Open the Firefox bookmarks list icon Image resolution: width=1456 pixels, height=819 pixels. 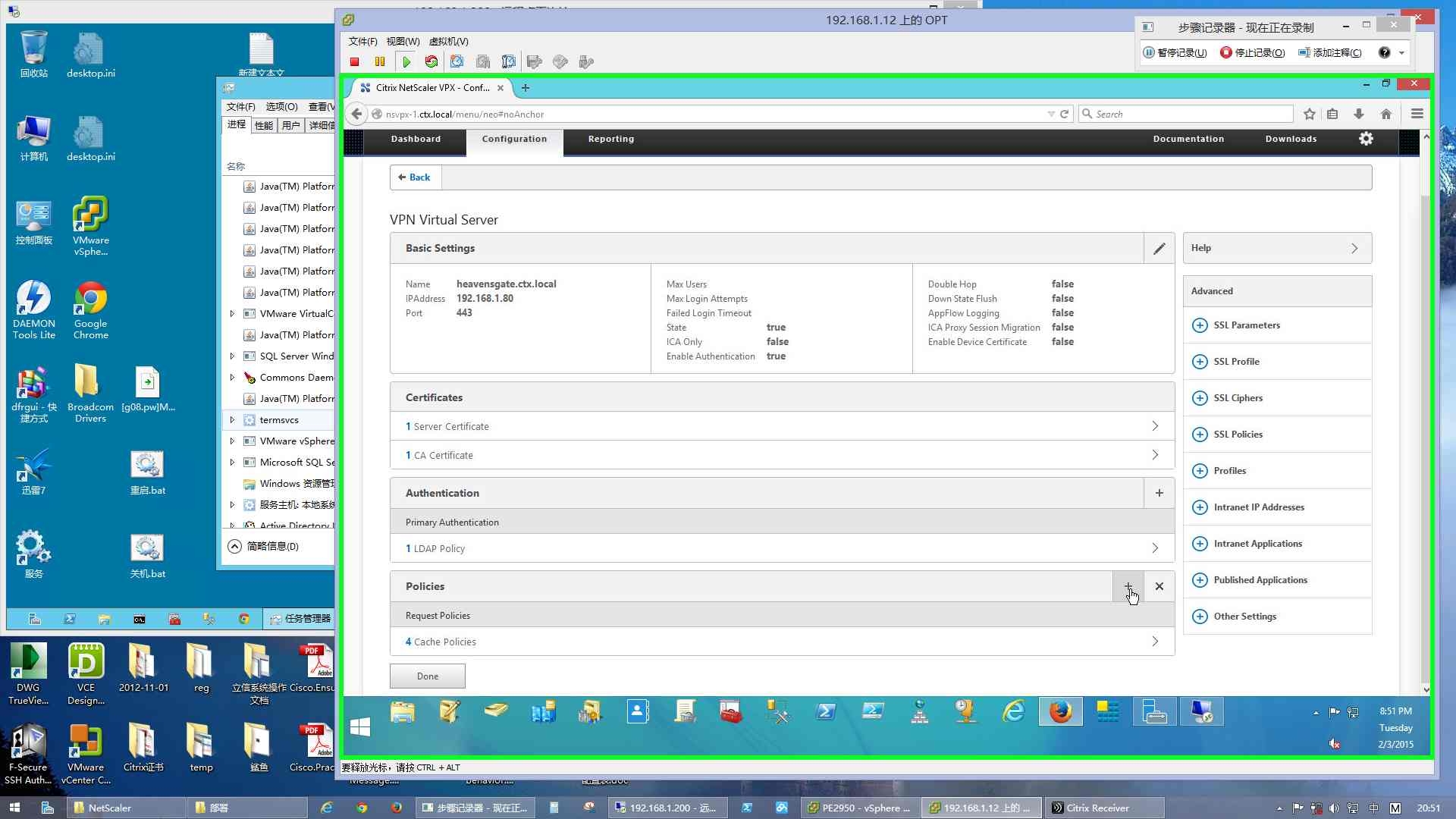[1332, 114]
